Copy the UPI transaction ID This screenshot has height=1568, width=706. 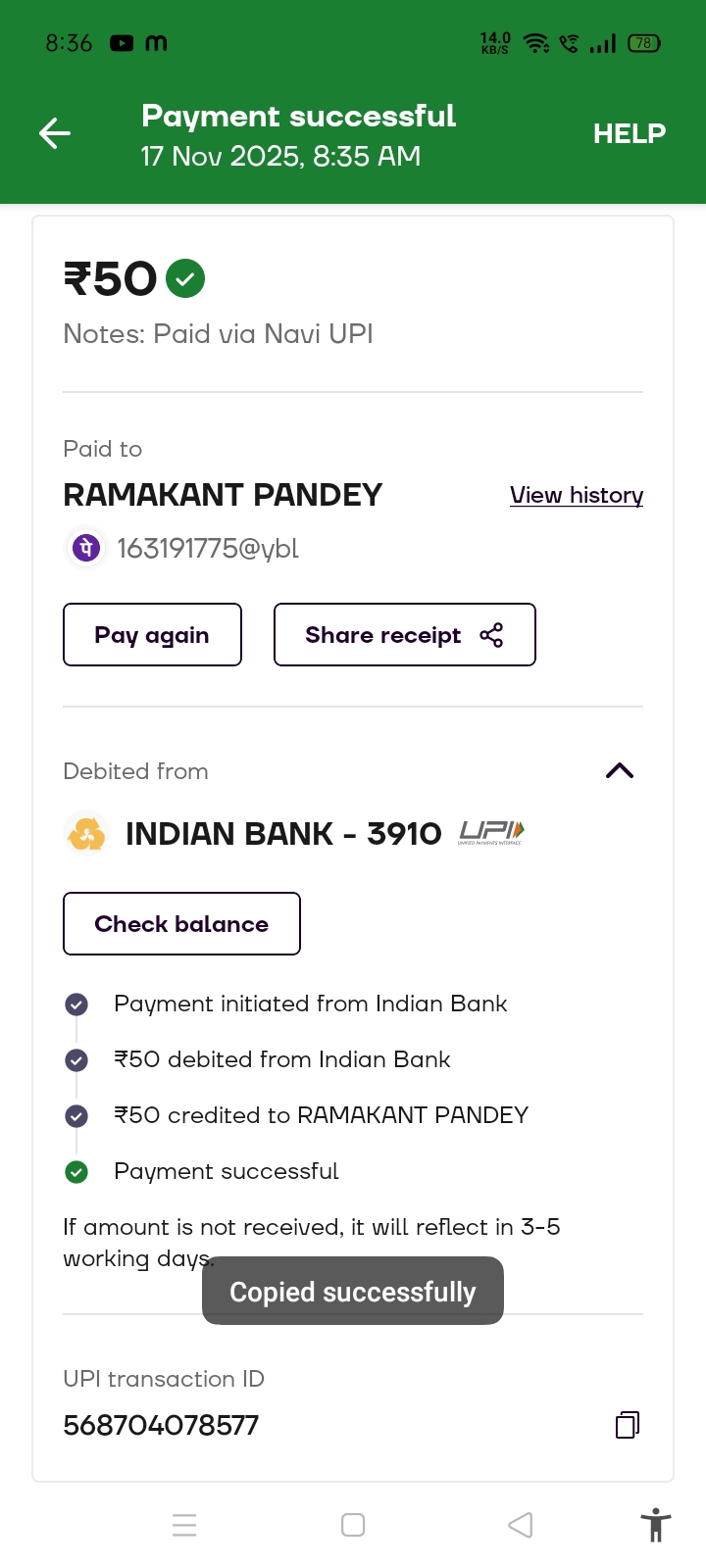[x=628, y=1425]
